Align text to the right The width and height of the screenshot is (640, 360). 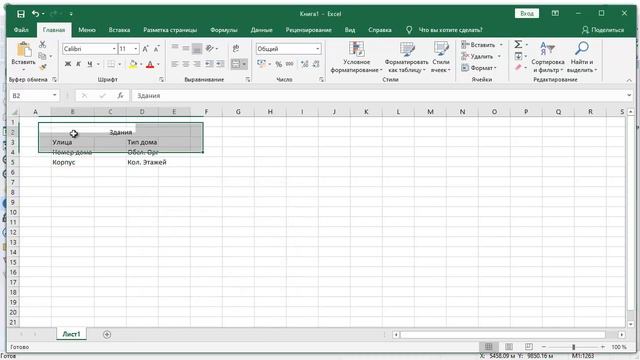pyautogui.click(x=197, y=64)
